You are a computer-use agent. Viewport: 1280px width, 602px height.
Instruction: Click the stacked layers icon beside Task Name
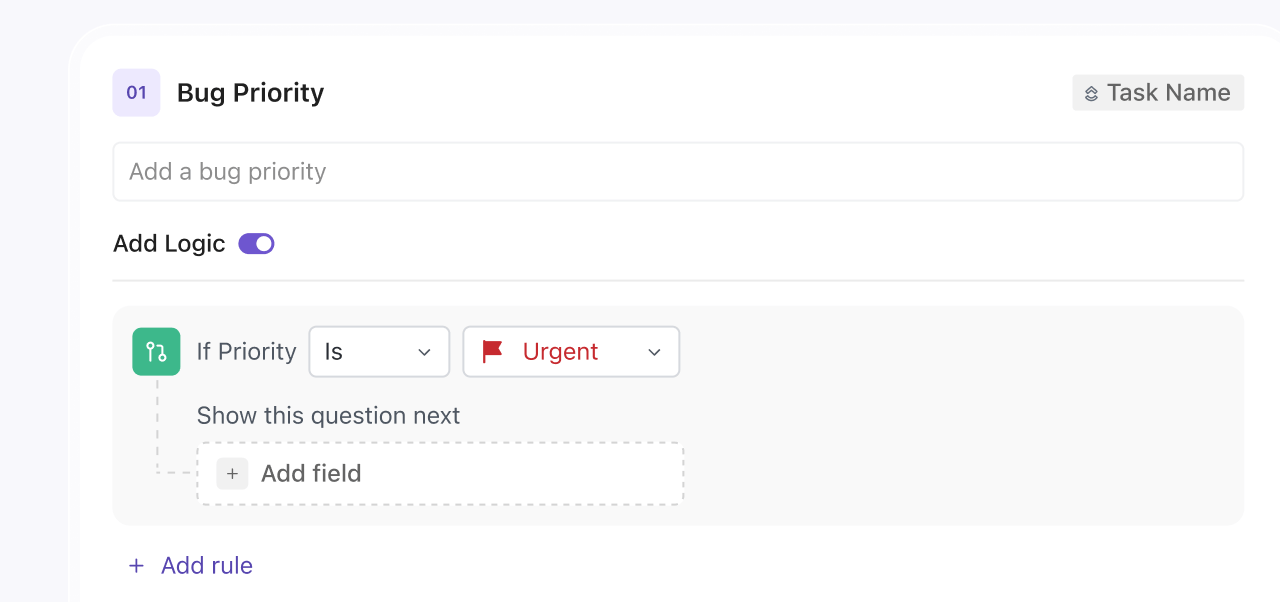coord(1089,92)
